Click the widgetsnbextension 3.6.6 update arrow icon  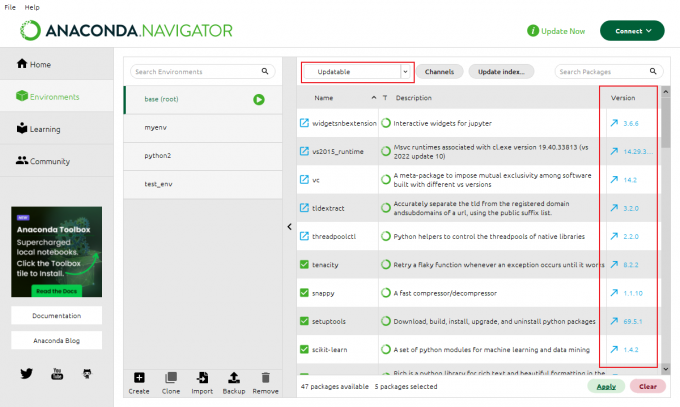click(614, 123)
